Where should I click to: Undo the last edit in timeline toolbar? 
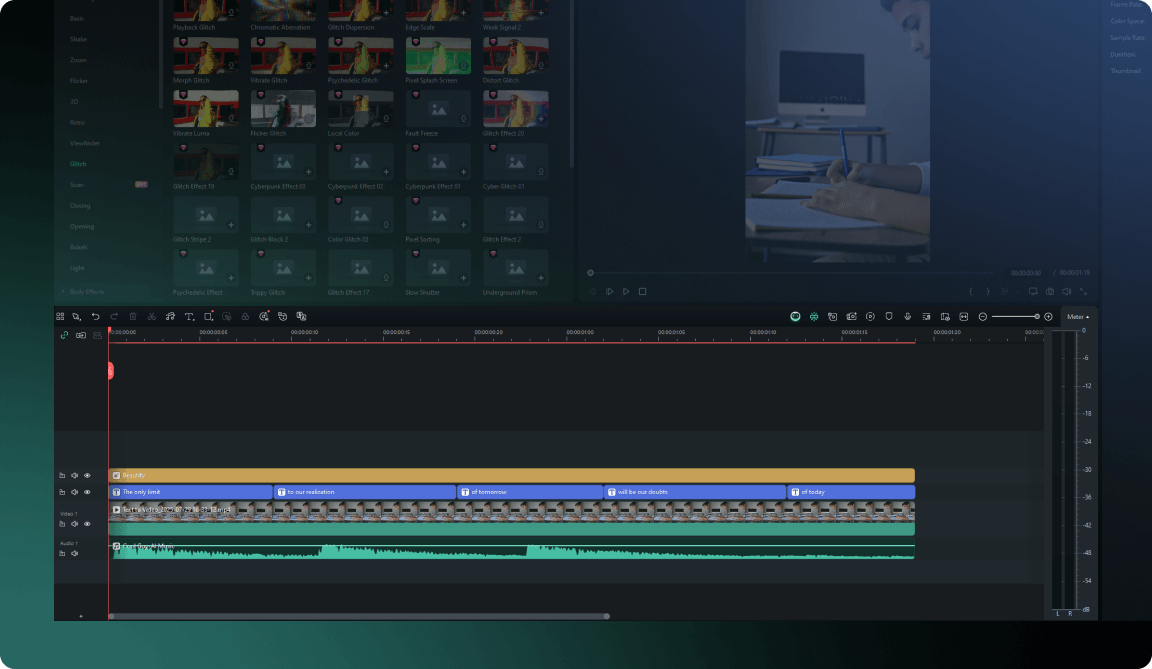tap(96, 317)
